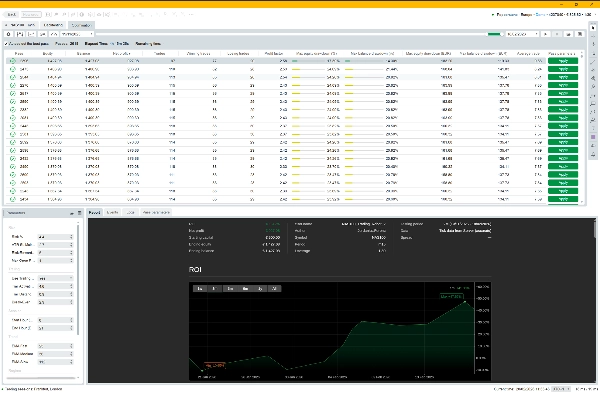The image size is (600, 393).
Task: Open the dropdown under the second parameter group
Action: point(55,278)
